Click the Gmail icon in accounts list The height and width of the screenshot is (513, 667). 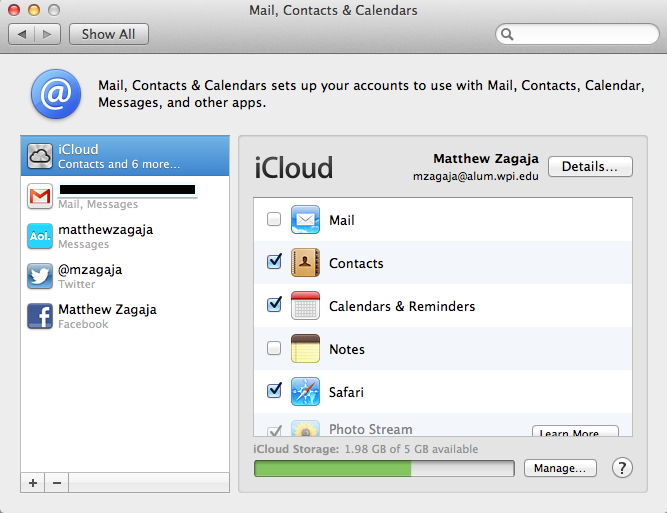pos(40,196)
